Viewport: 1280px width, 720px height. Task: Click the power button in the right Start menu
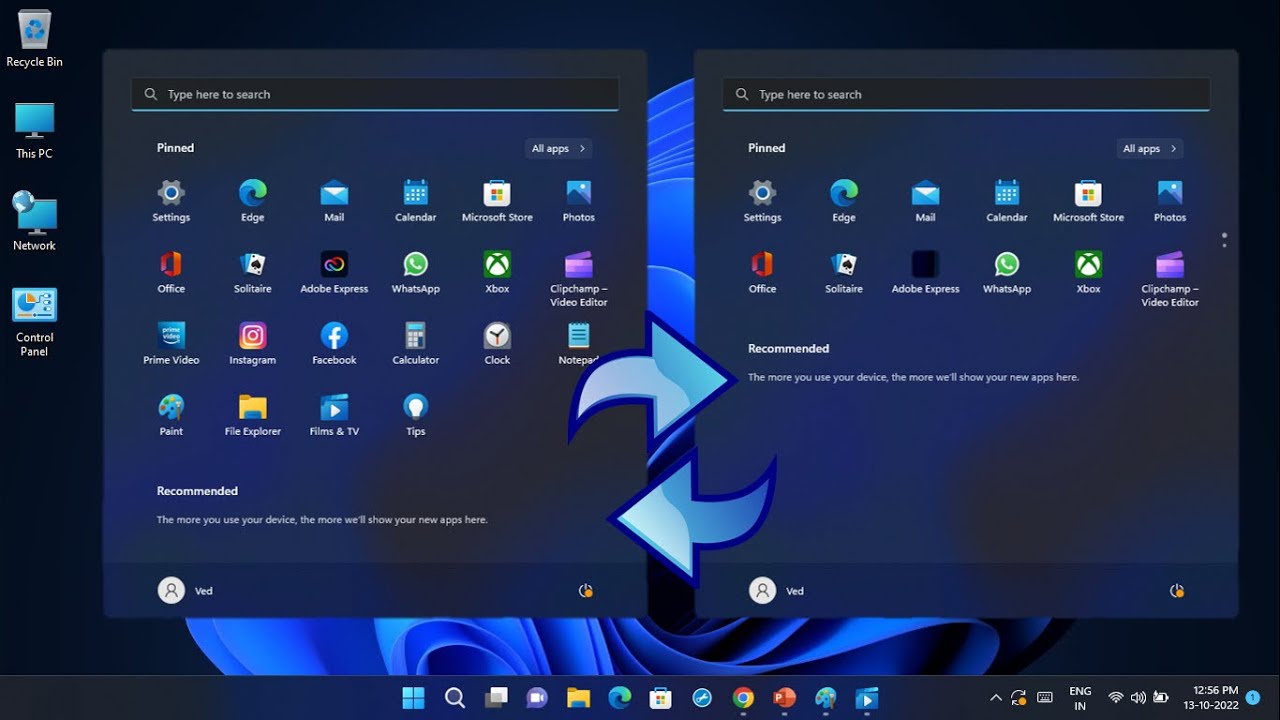1177,591
